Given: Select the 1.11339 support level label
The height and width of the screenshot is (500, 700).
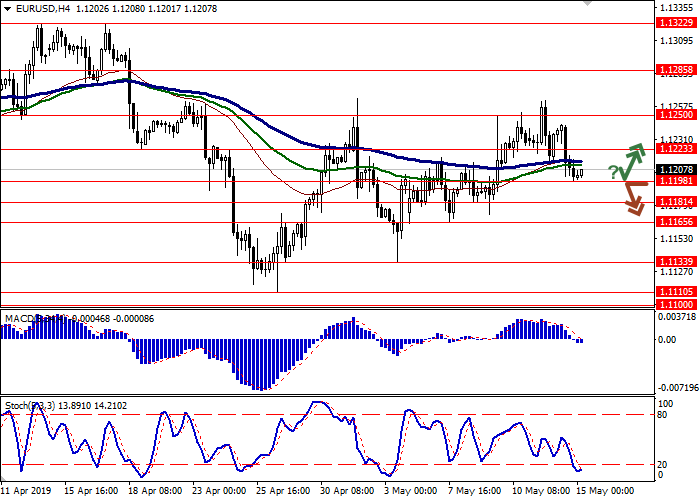Looking at the screenshot, I should point(676,262).
